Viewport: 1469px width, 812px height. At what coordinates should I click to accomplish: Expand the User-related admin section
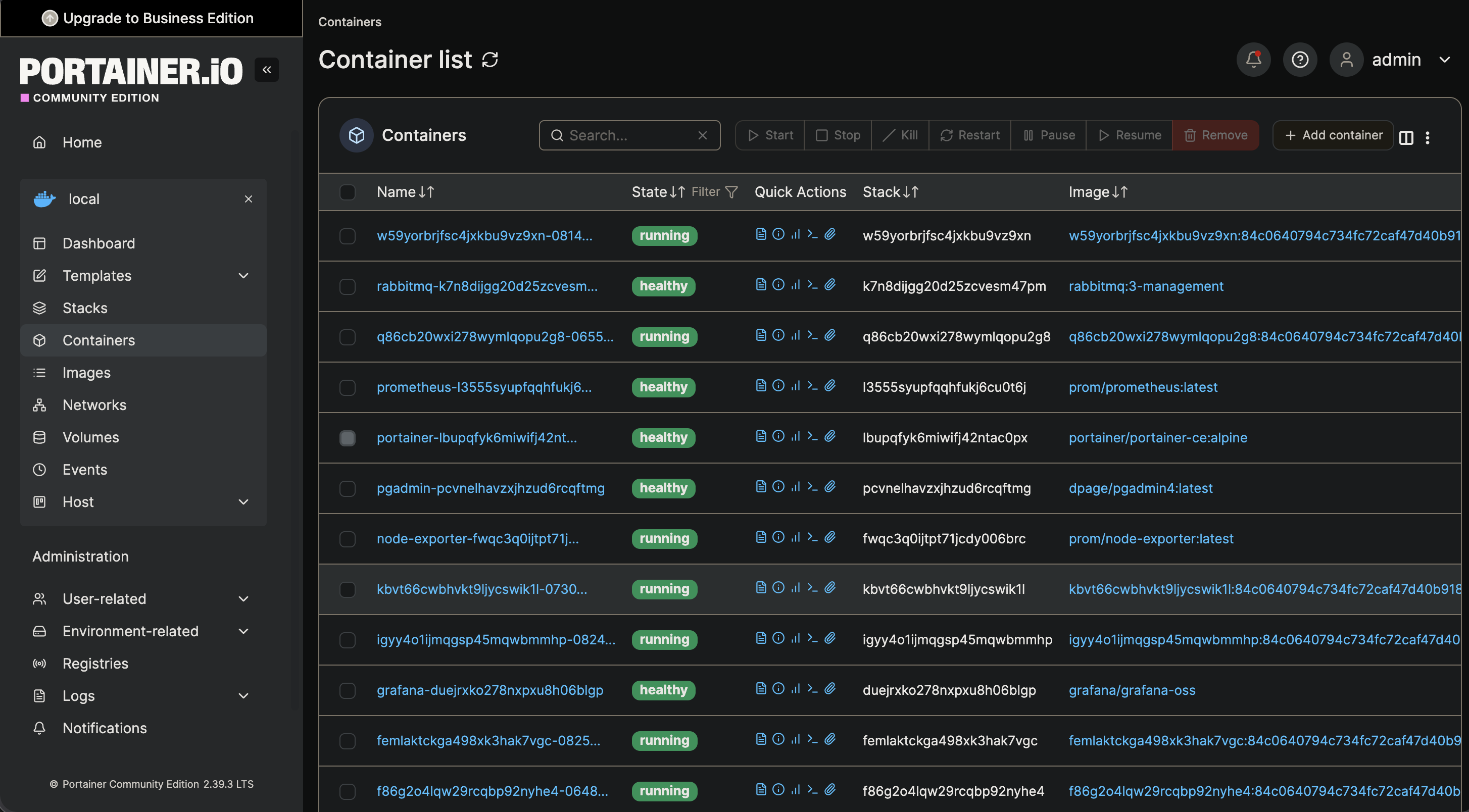pyautogui.click(x=243, y=599)
